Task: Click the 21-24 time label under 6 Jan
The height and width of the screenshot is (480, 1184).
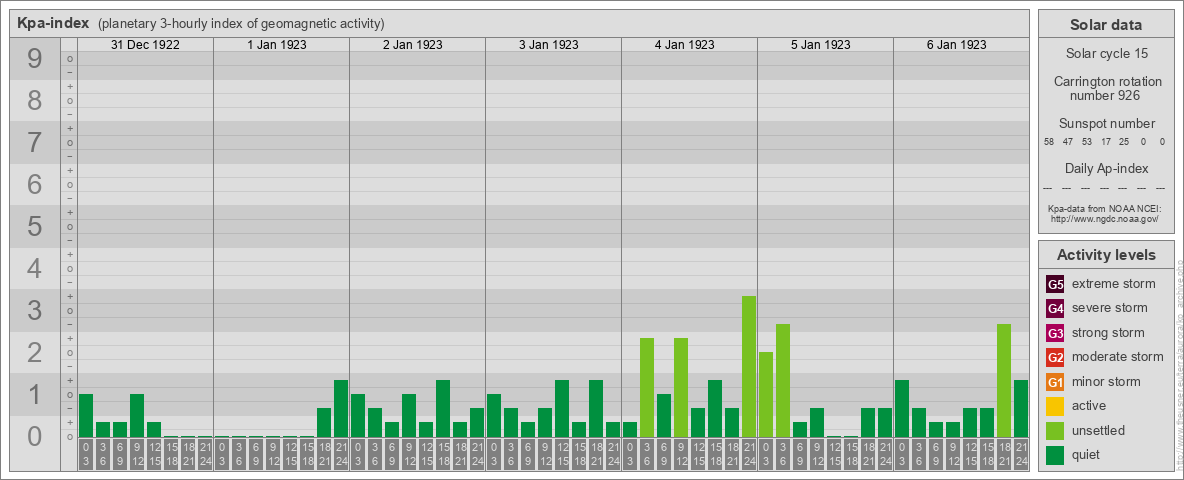Action: (1021, 455)
